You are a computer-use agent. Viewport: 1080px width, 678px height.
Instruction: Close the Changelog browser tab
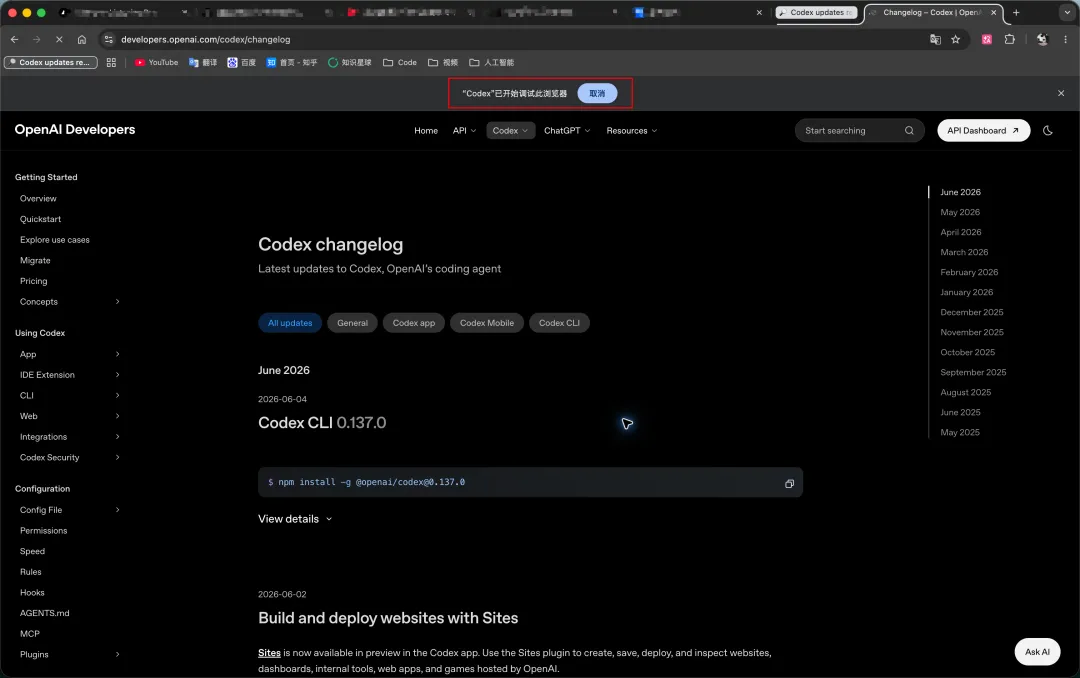[993, 12]
